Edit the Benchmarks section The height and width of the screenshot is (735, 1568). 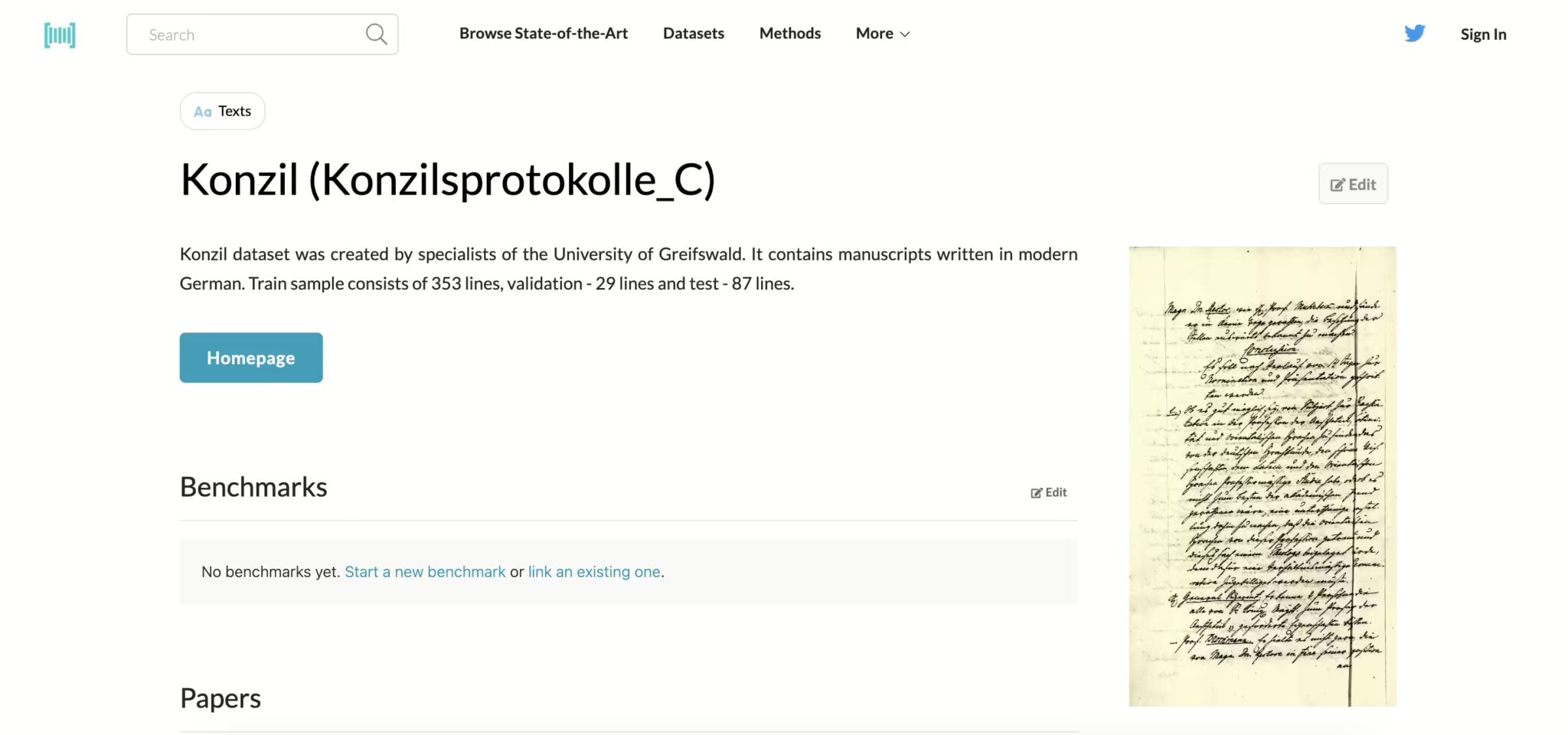(1049, 492)
